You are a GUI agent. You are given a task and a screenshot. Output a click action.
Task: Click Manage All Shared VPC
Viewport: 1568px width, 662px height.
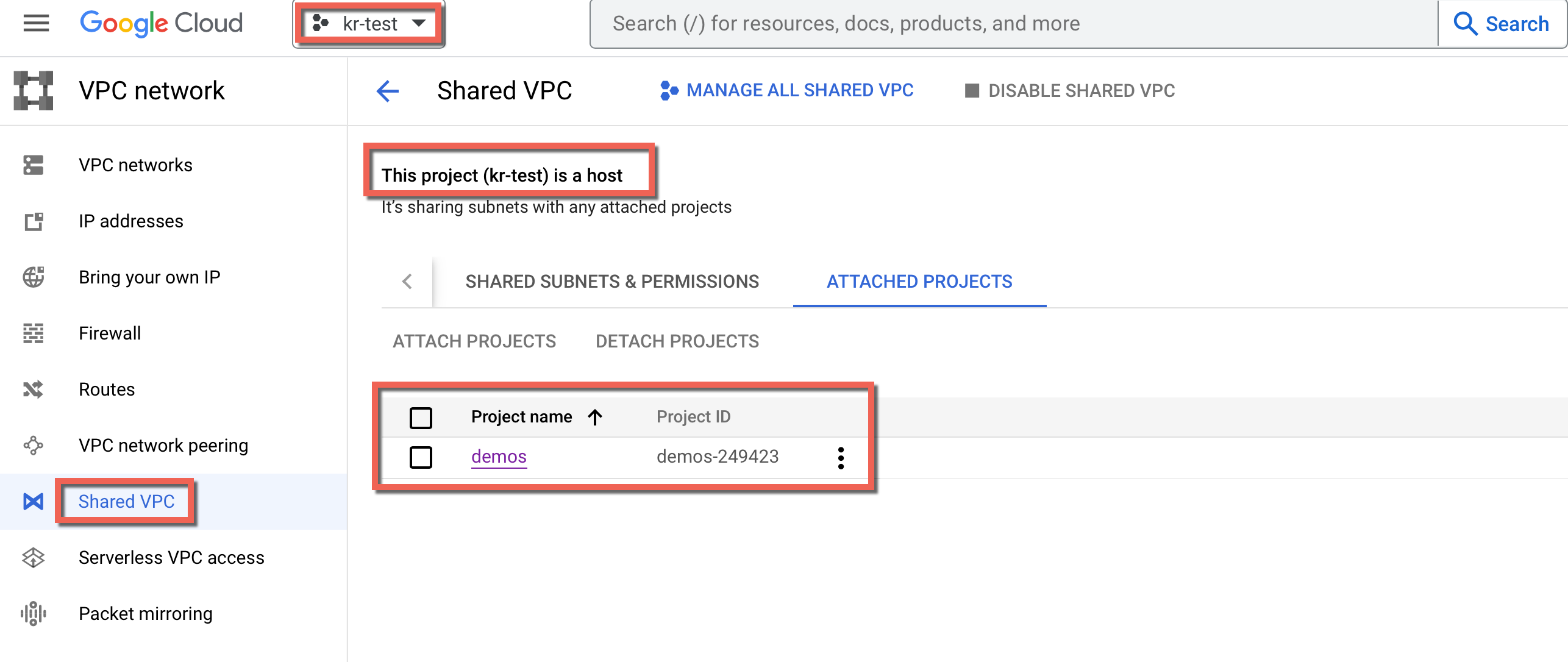[787, 90]
